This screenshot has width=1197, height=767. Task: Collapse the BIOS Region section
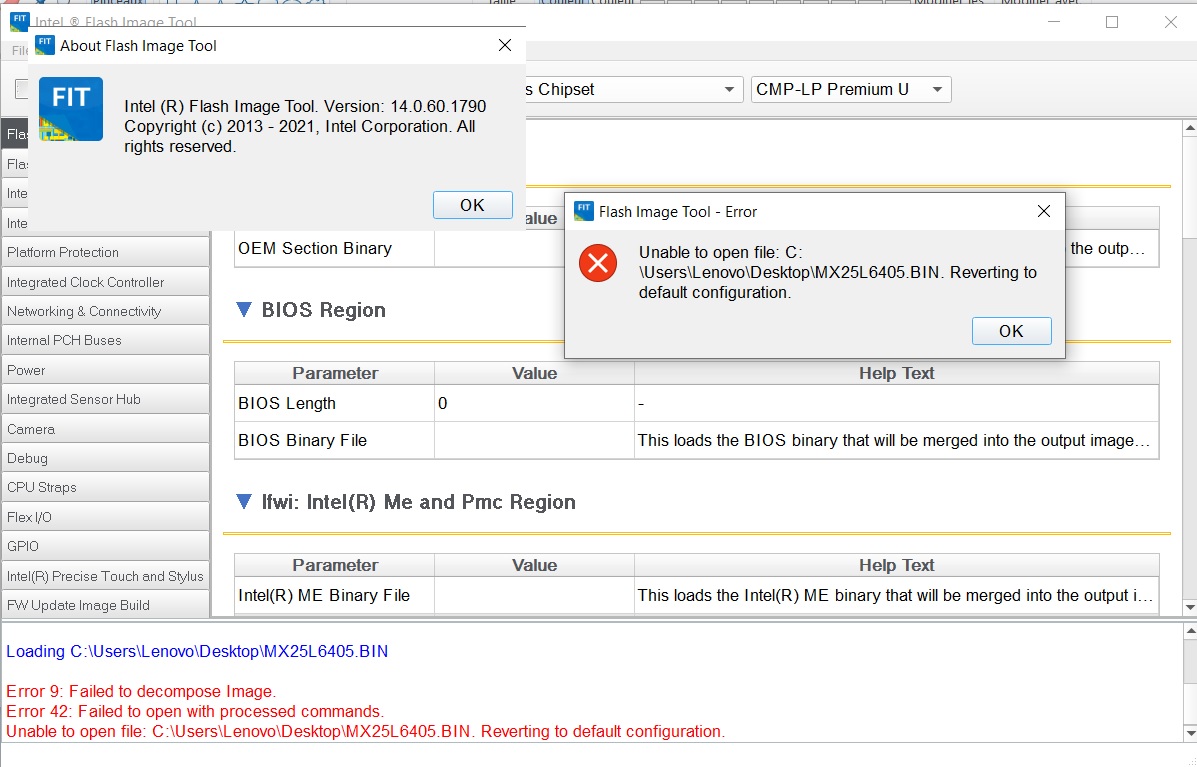pyautogui.click(x=244, y=310)
